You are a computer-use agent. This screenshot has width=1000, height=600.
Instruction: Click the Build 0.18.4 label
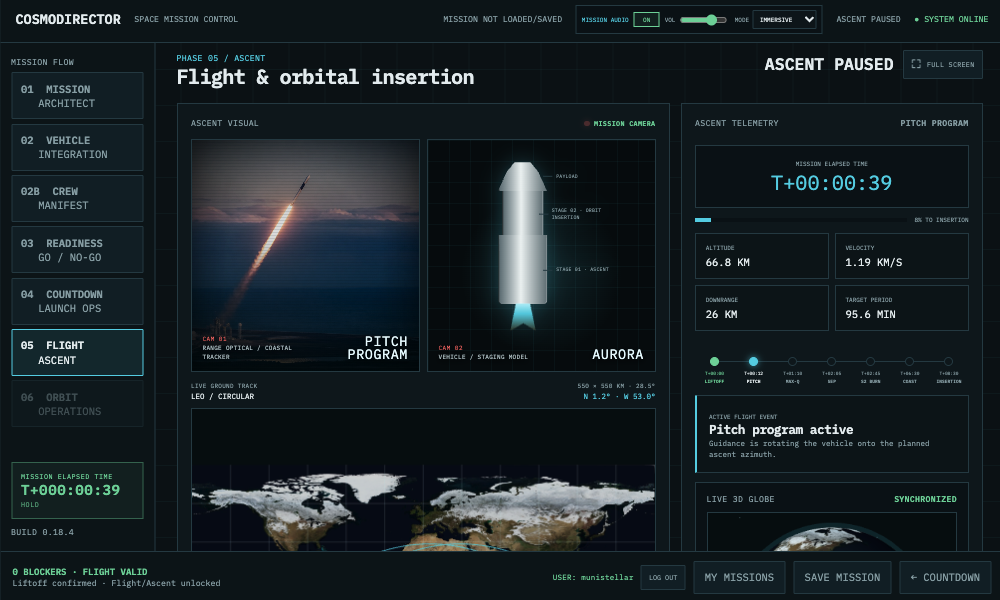coord(42,532)
